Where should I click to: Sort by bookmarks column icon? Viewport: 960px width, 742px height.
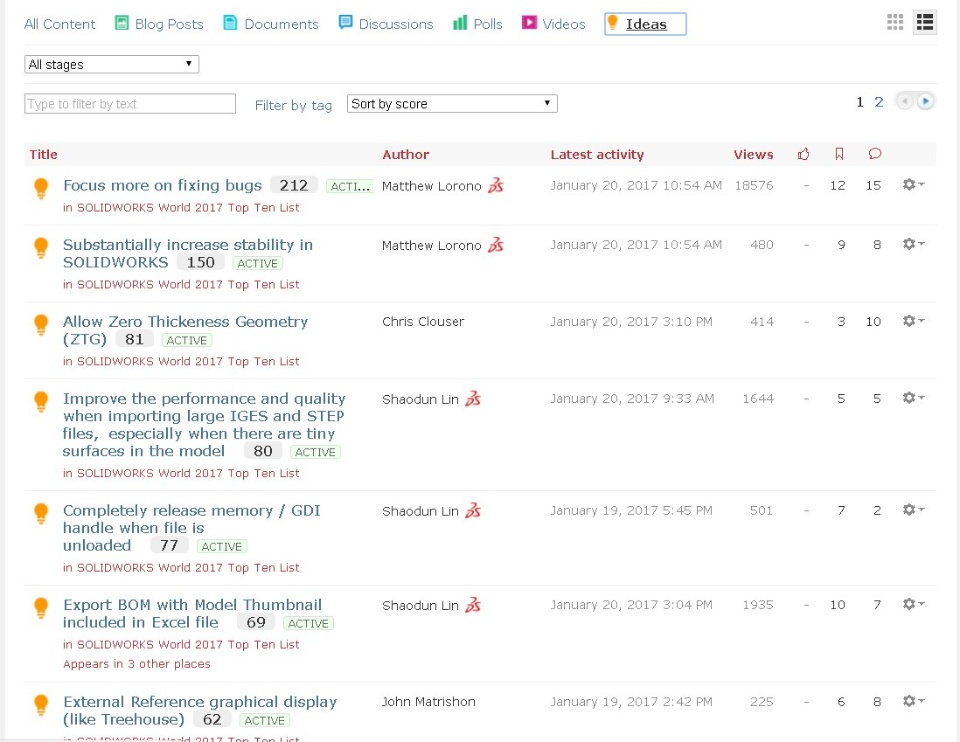[x=839, y=154]
